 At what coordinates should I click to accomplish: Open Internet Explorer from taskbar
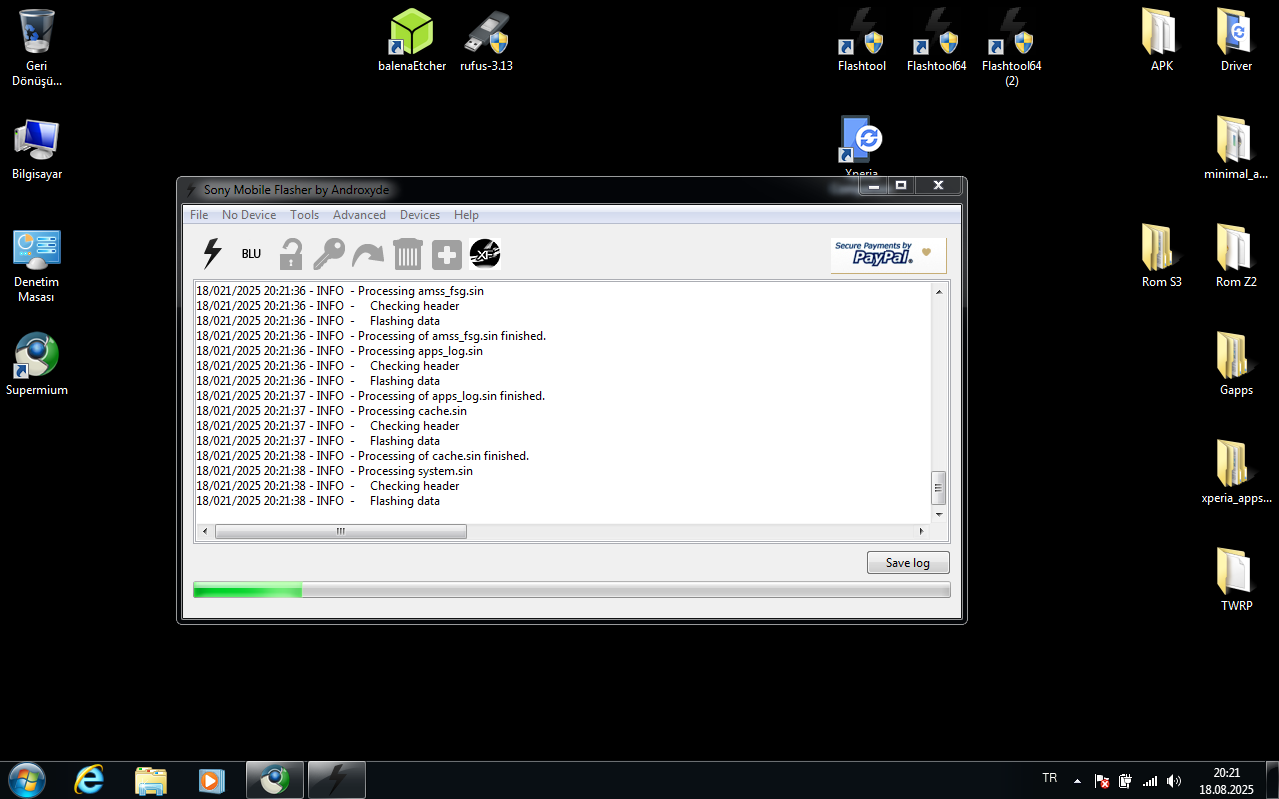(89, 780)
